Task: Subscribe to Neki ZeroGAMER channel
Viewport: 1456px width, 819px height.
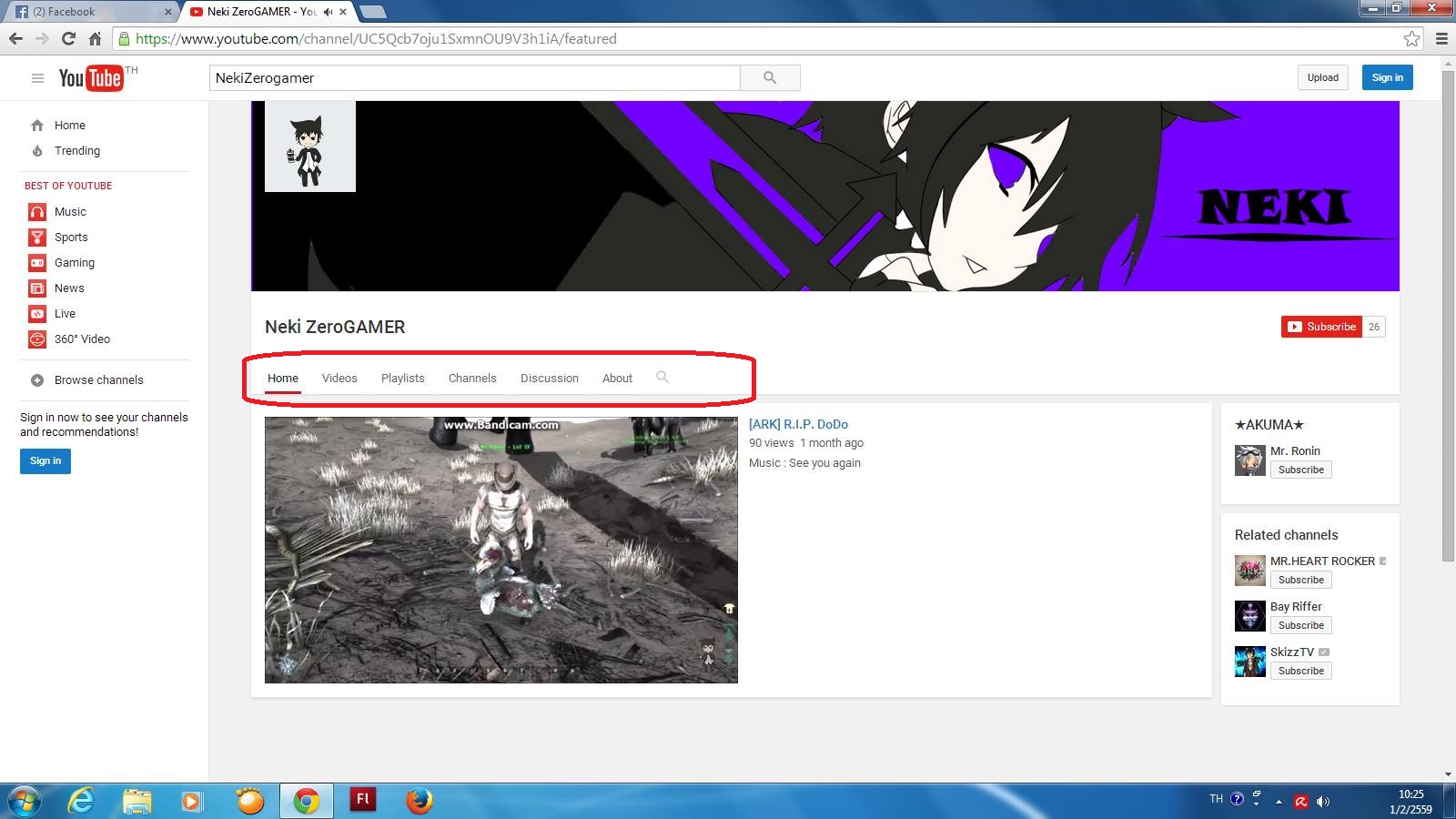Action: coord(1321,327)
